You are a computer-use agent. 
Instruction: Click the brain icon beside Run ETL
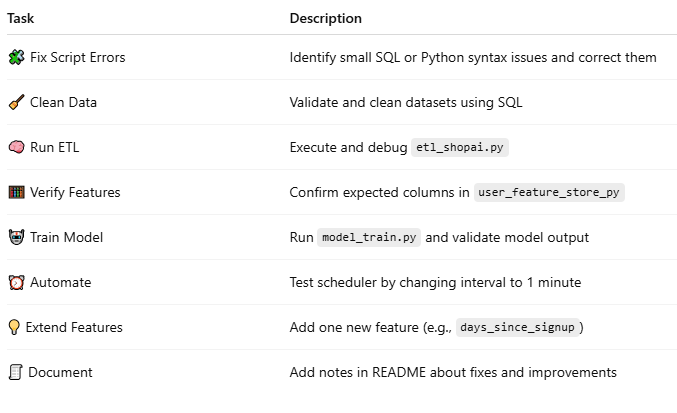pos(16,147)
